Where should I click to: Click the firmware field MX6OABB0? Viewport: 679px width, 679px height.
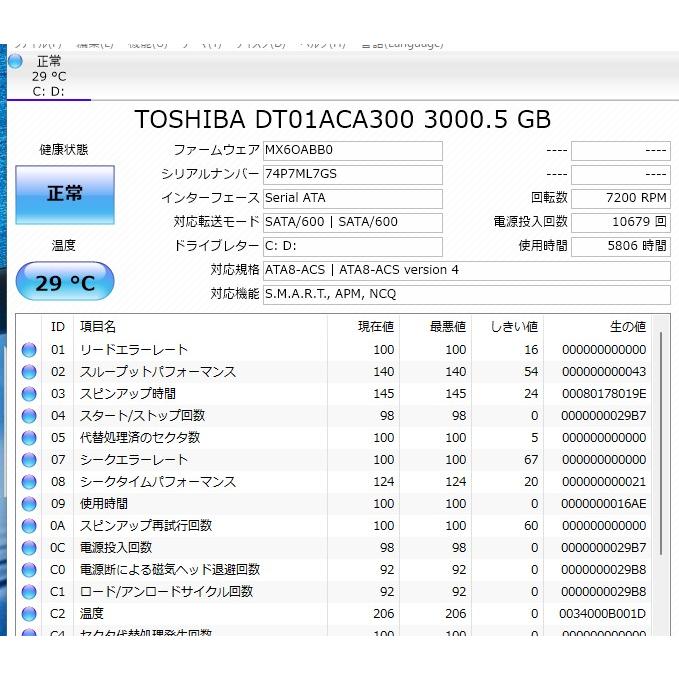click(x=353, y=151)
